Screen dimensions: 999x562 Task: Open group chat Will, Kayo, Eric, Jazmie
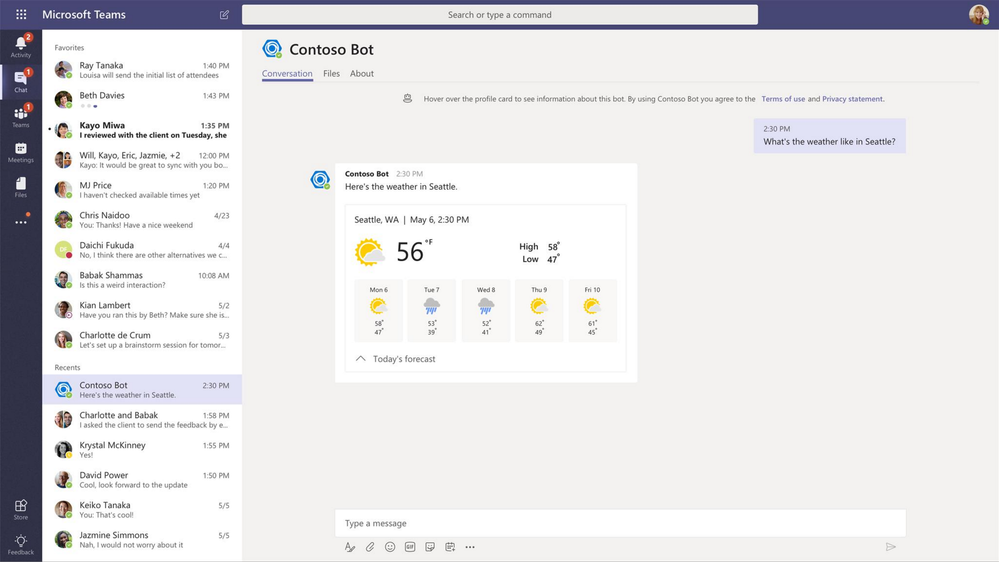pyautogui.click(x=142, y=160)
